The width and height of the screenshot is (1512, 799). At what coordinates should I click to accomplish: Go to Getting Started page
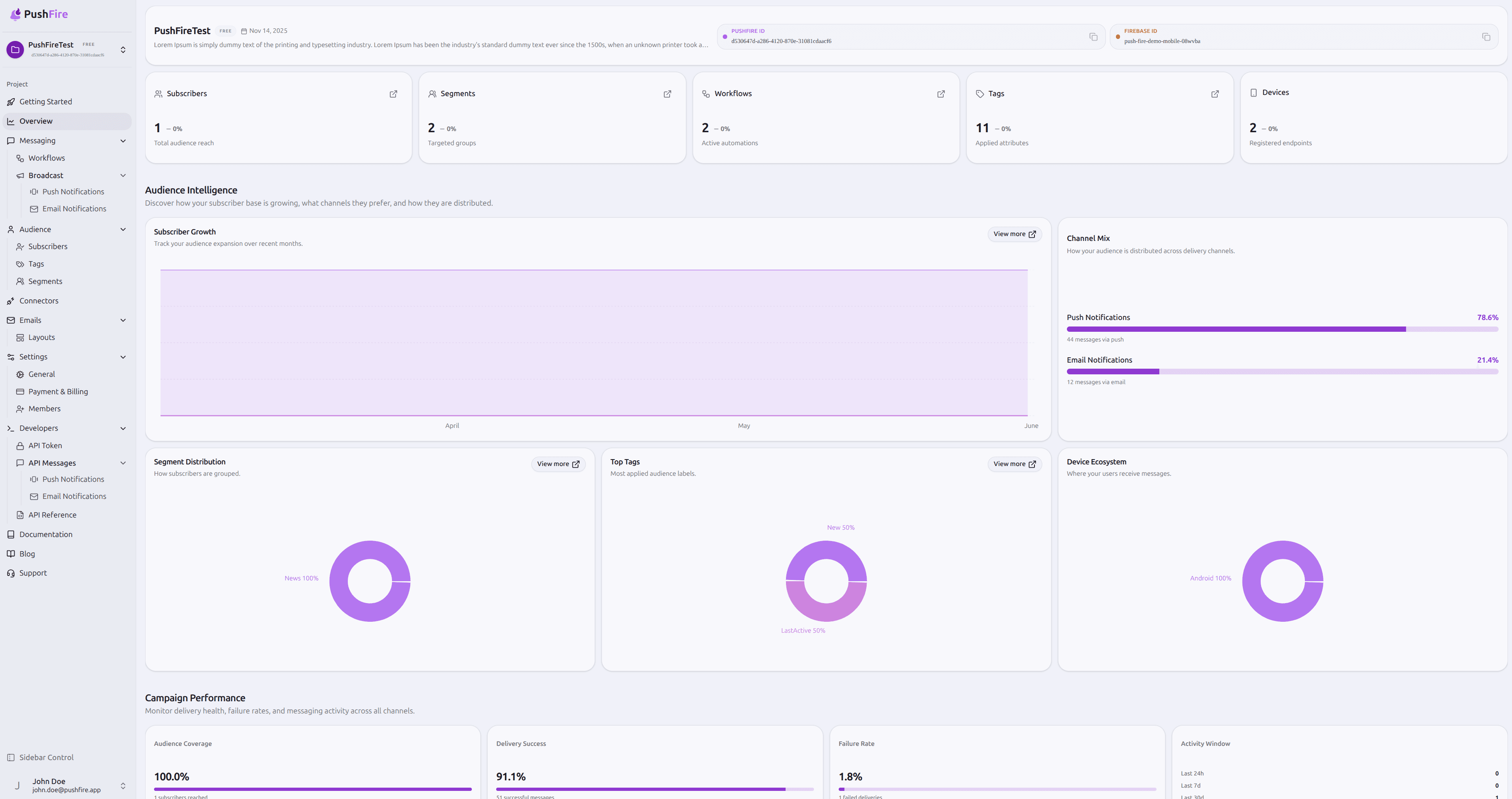tap(68, 102)
